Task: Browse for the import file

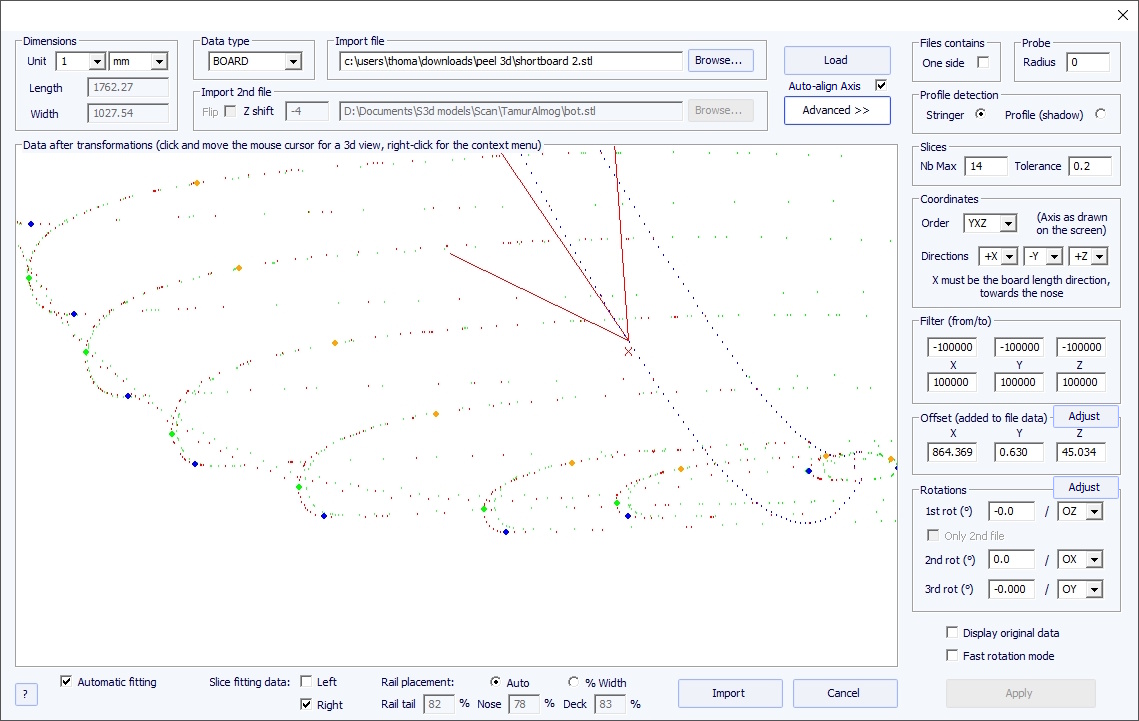Action: coord(719,60)
